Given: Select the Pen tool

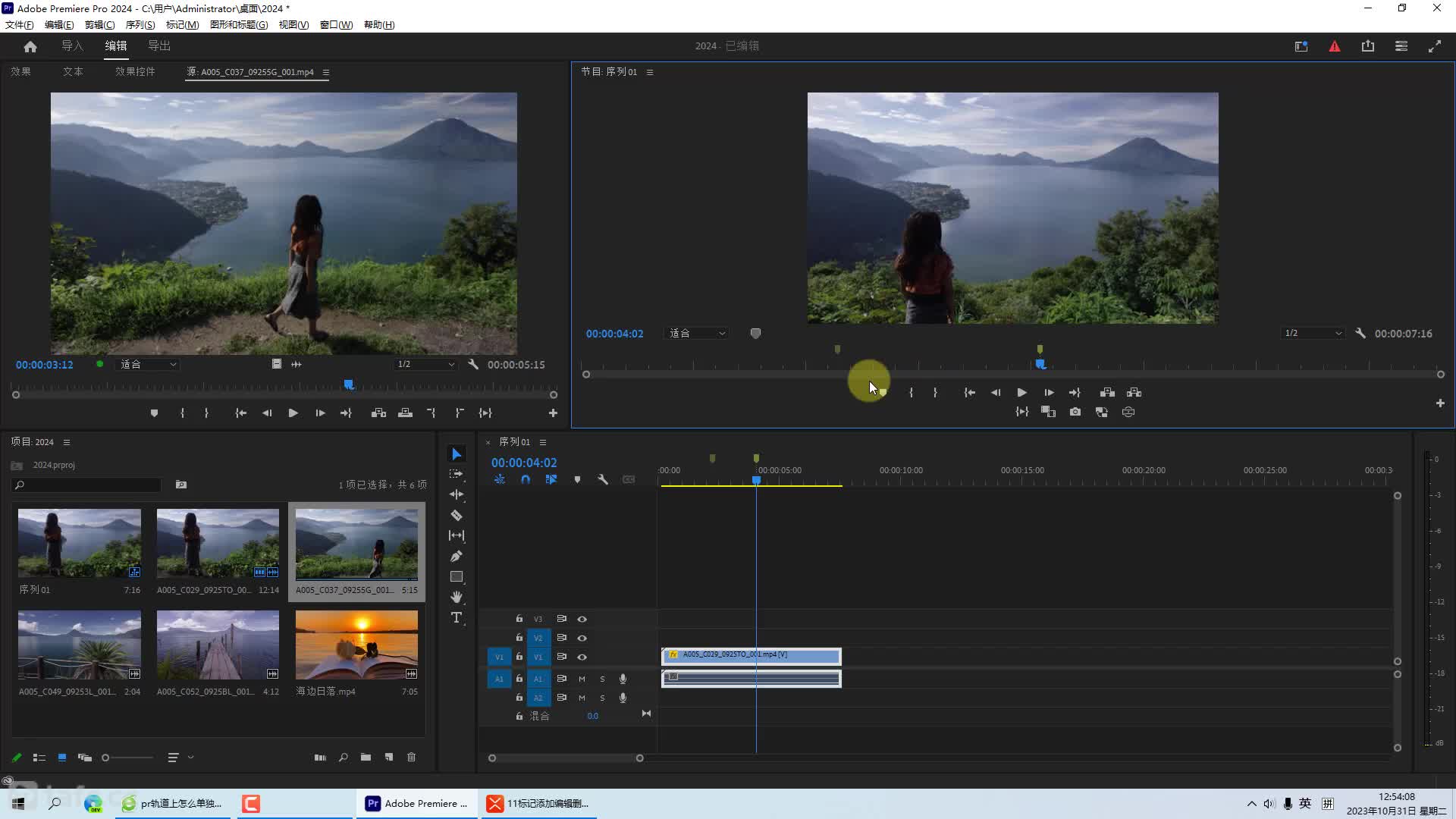Looking at the screenshot, I should pyautogui.click(x=457, y=556).
